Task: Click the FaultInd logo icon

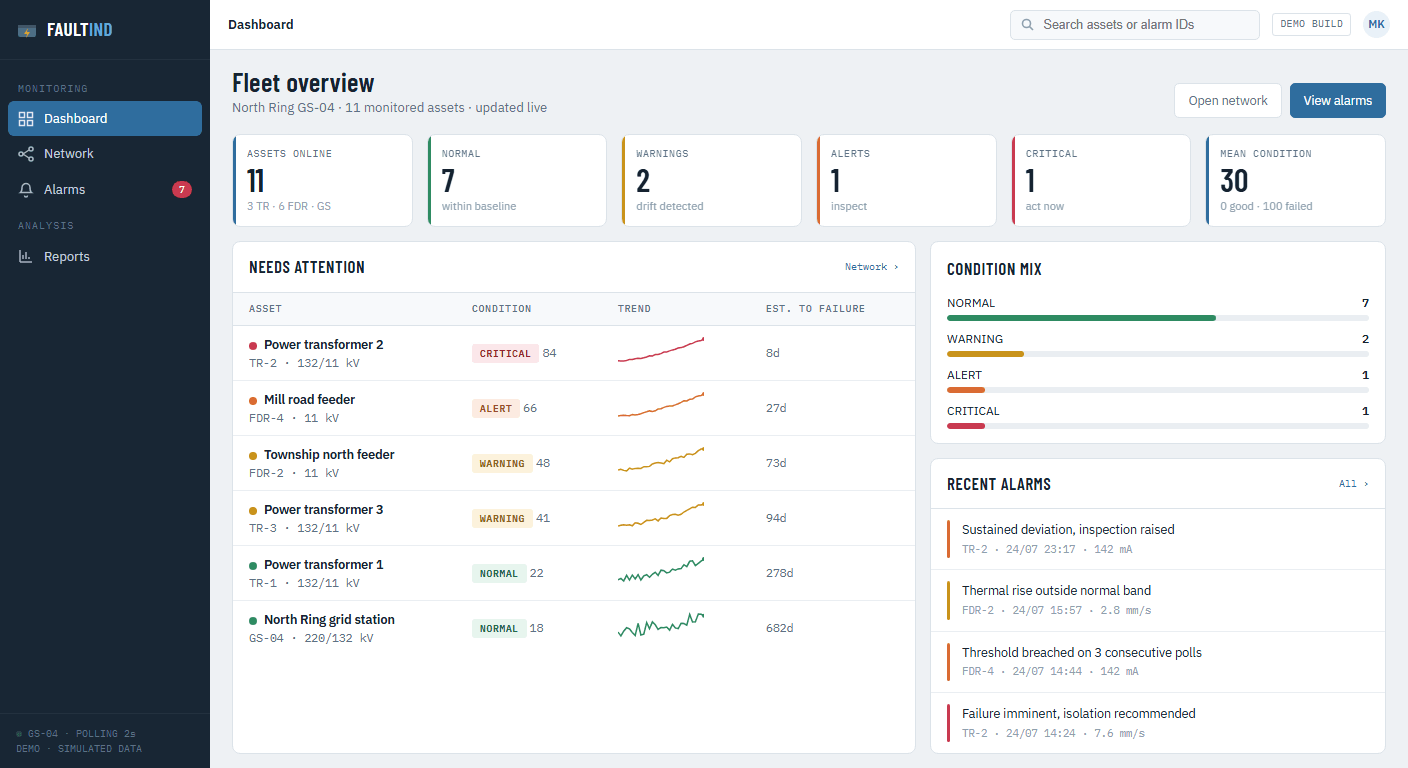Action: pyautogui.click(x=27, y=30)
